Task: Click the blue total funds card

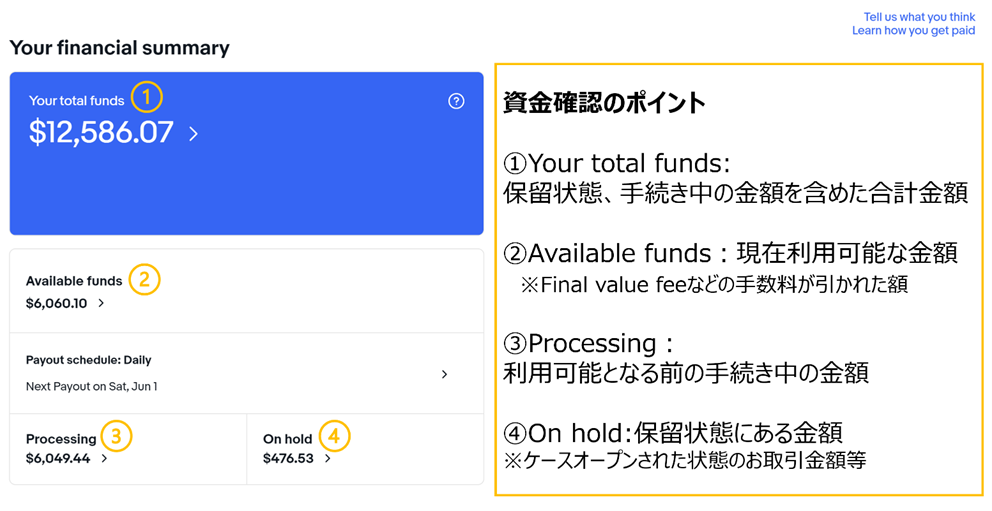Action: (247, 153)
